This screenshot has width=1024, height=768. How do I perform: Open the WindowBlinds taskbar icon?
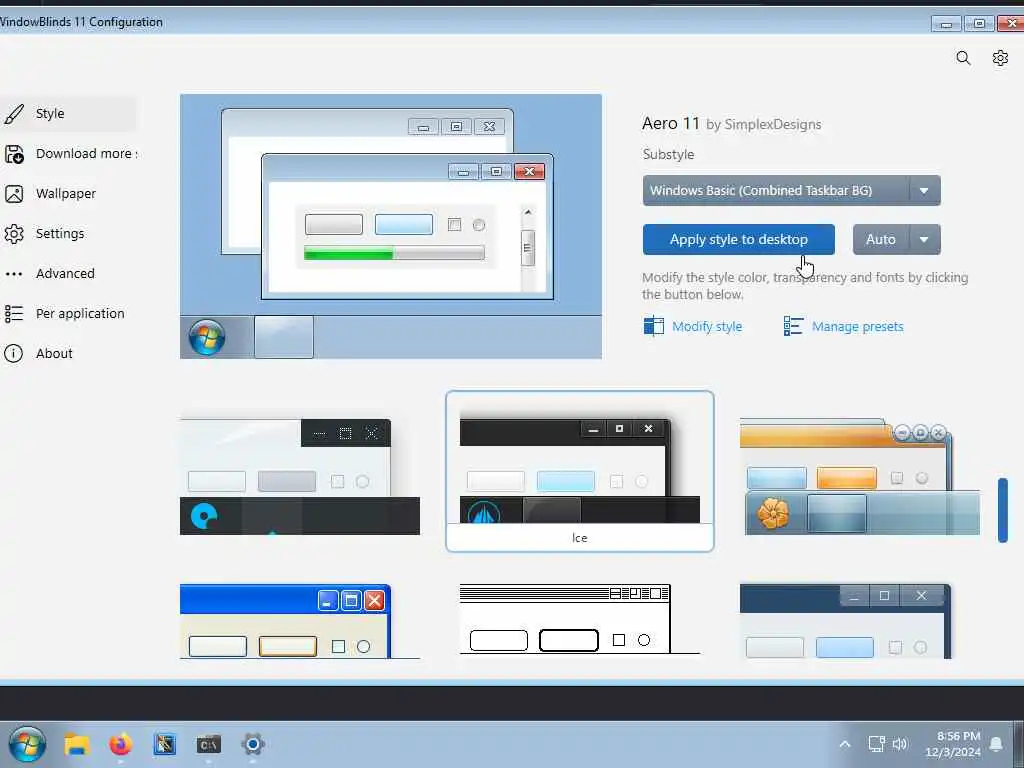(x=165, y=744)
